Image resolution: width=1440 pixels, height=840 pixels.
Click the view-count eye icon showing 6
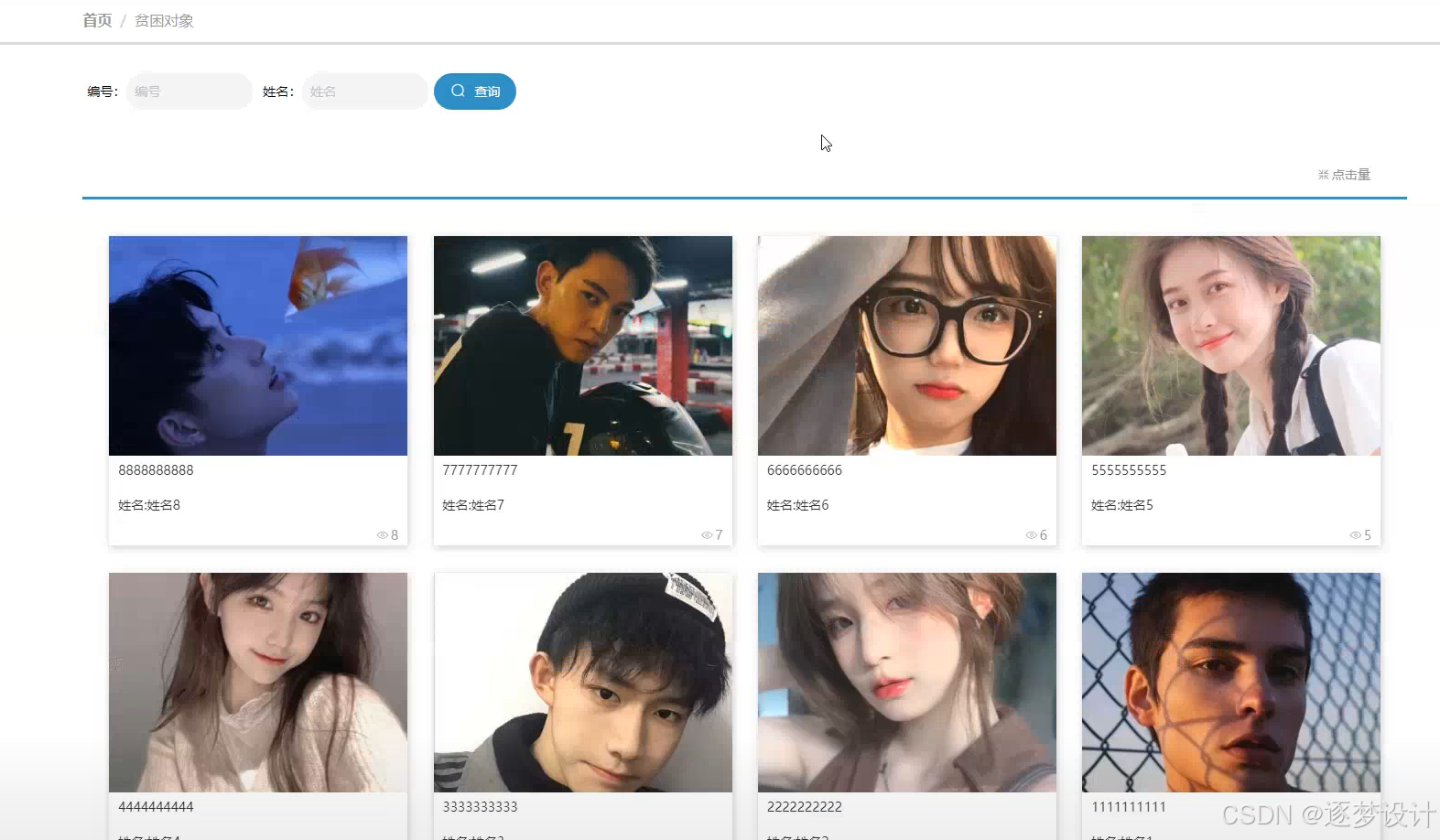(1031, 535)
